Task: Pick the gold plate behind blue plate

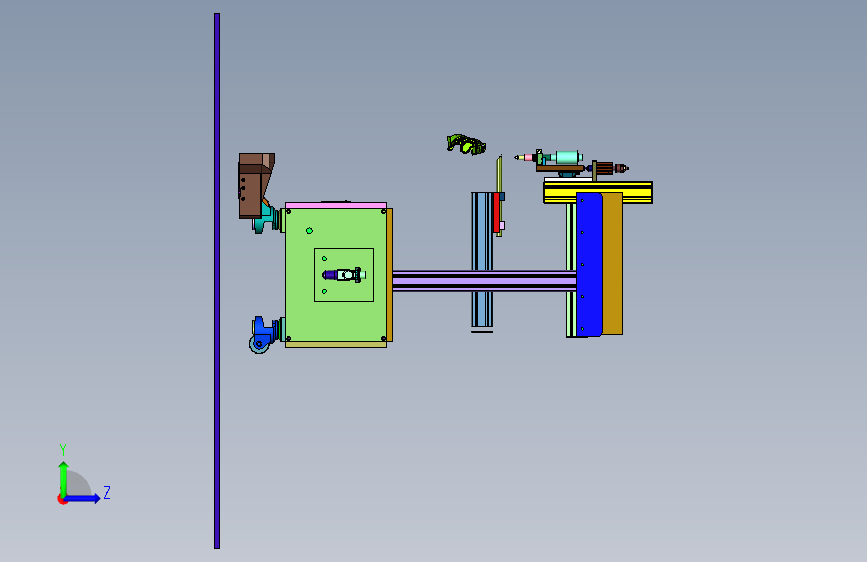Action: pos(612,263)
